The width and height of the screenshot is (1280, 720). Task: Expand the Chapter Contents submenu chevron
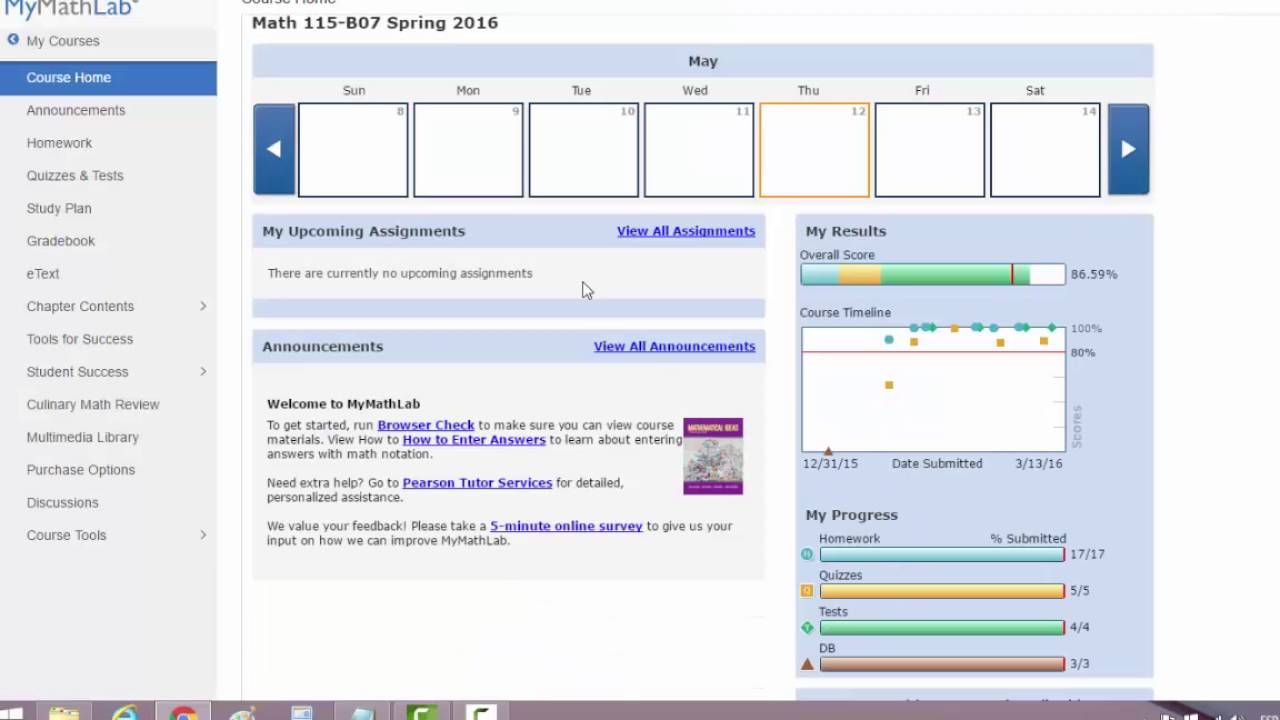coord(203,306)
